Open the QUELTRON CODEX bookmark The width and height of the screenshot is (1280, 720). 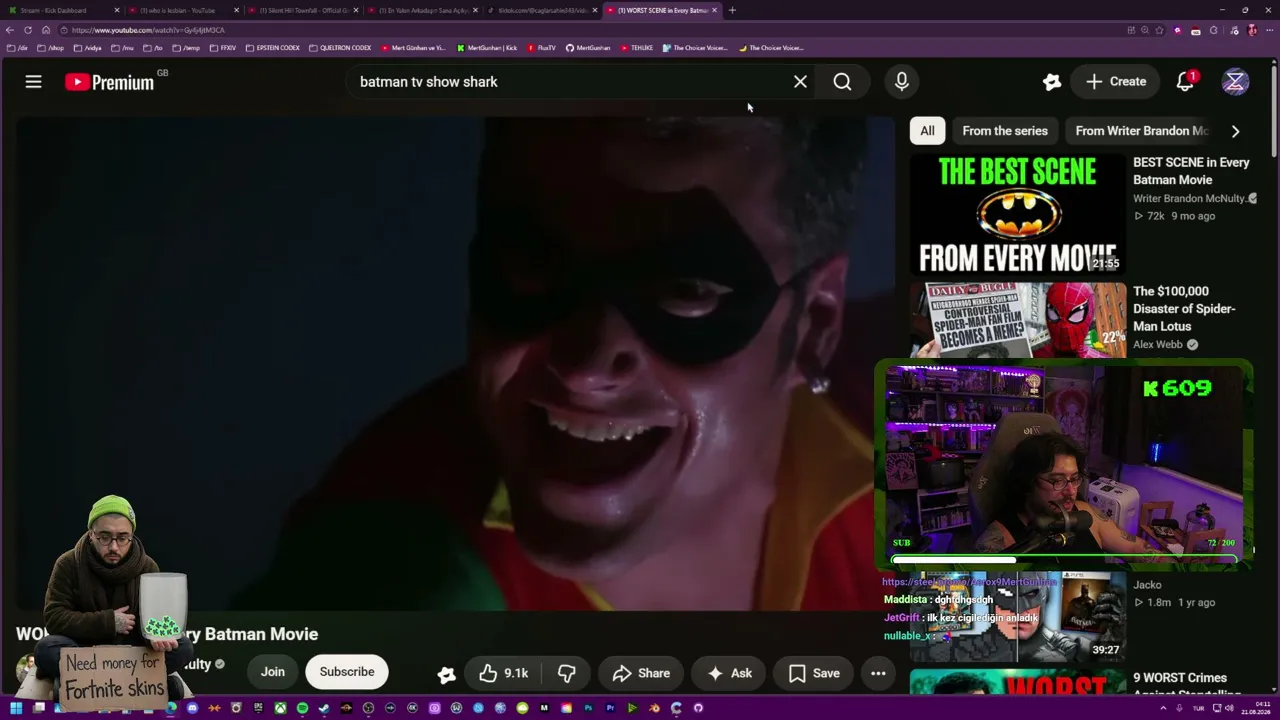tap(340, 48)
